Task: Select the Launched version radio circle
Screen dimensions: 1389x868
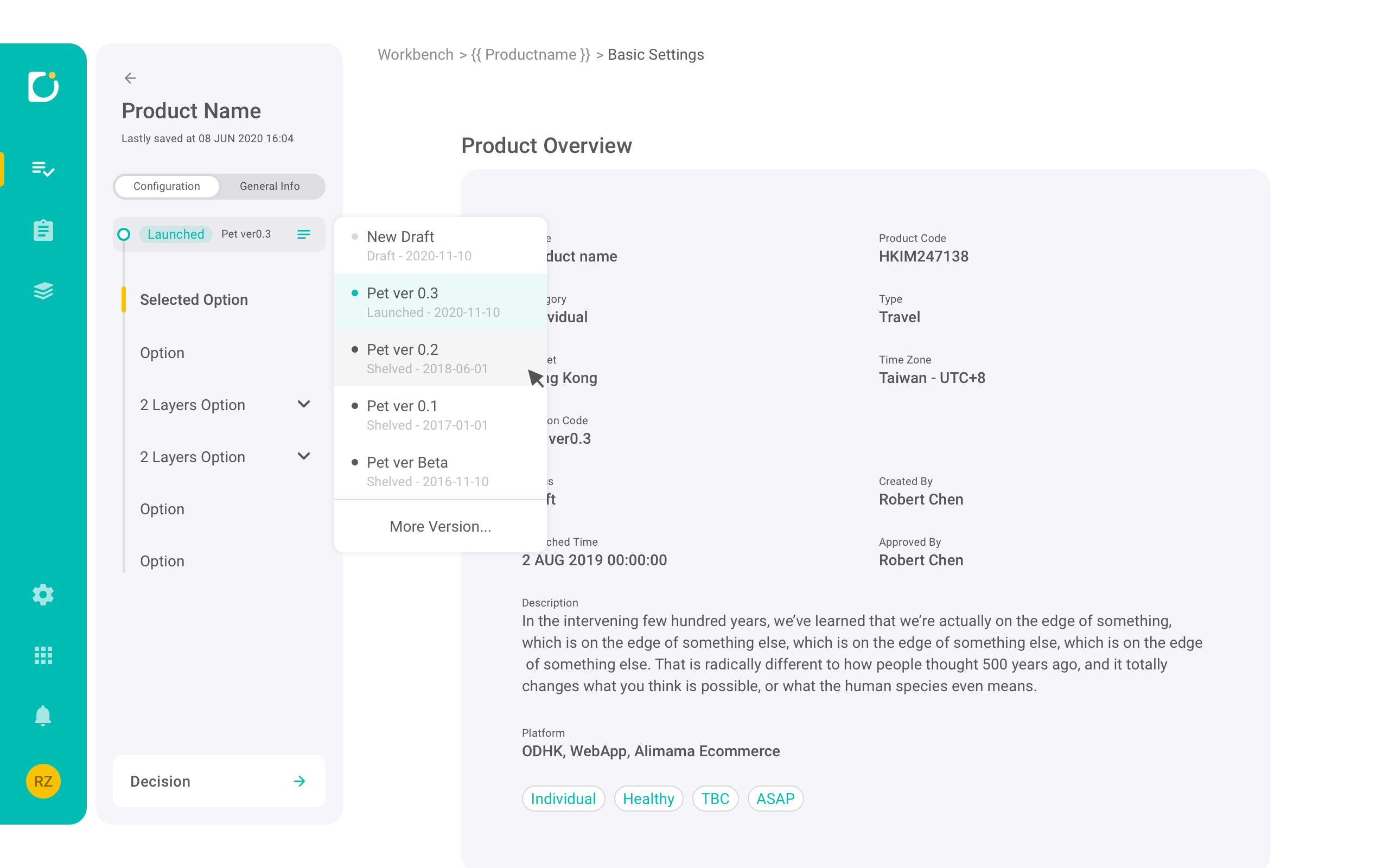Action: coord(123,234)
